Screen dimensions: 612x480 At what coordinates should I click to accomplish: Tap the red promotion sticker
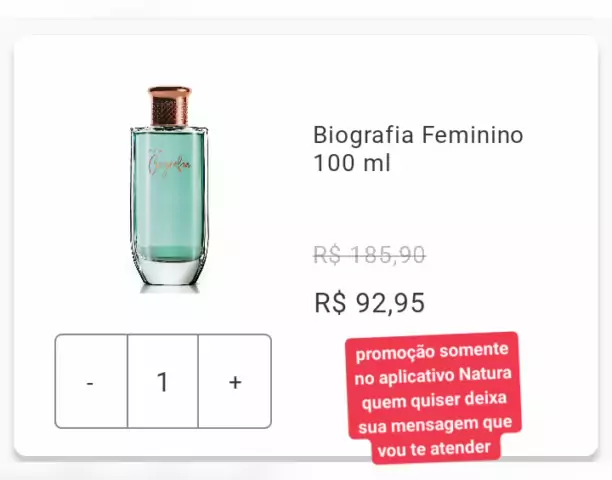433,398
